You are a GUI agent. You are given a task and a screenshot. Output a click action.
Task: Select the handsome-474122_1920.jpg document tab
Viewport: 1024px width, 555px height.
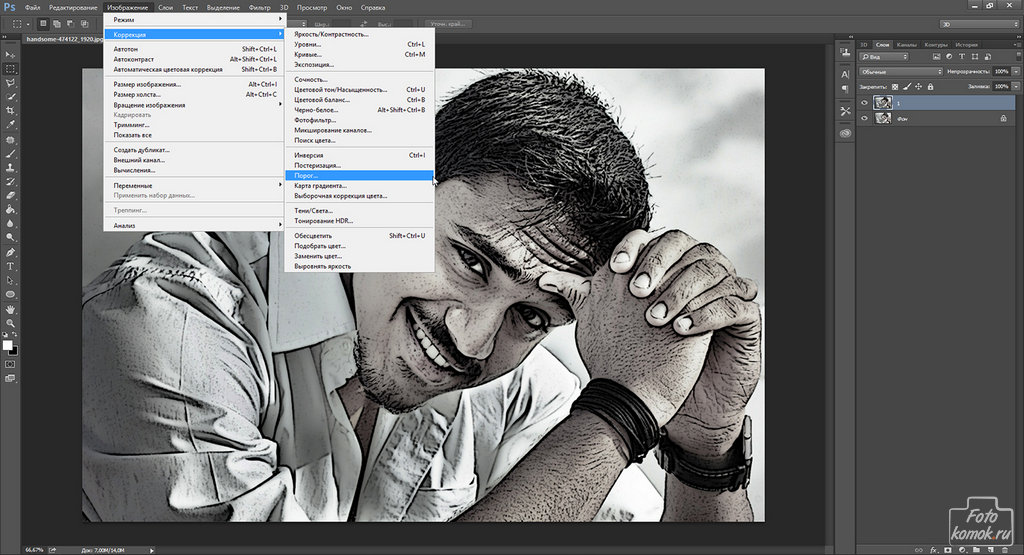click(64, 39)
